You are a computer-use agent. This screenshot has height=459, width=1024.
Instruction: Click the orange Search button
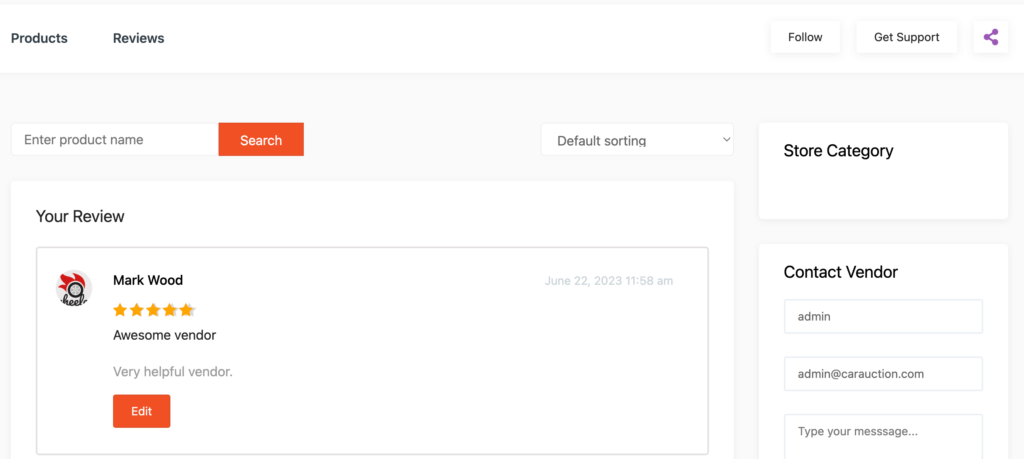(x=261, y=140)
